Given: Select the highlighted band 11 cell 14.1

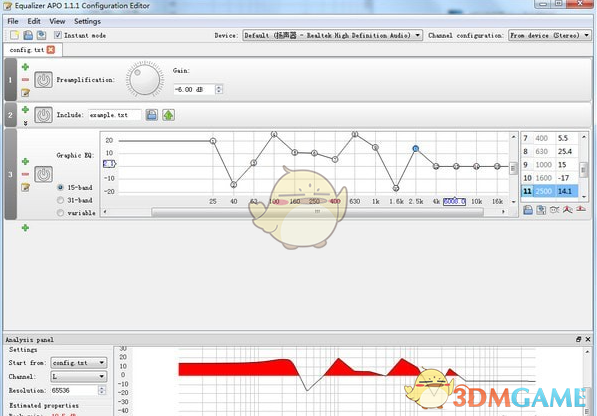Looking at the screenshot, I should click(567, 191).
